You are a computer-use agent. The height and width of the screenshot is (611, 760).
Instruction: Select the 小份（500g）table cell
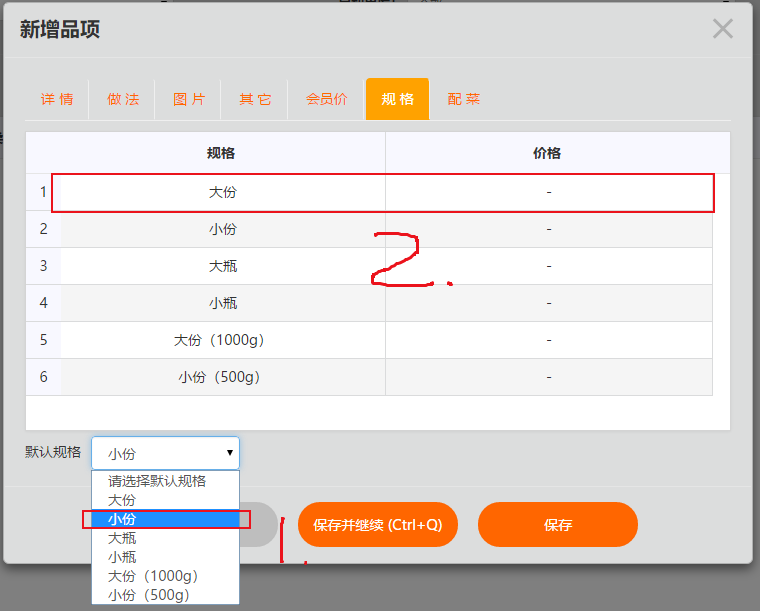click(x=223, y=377)
